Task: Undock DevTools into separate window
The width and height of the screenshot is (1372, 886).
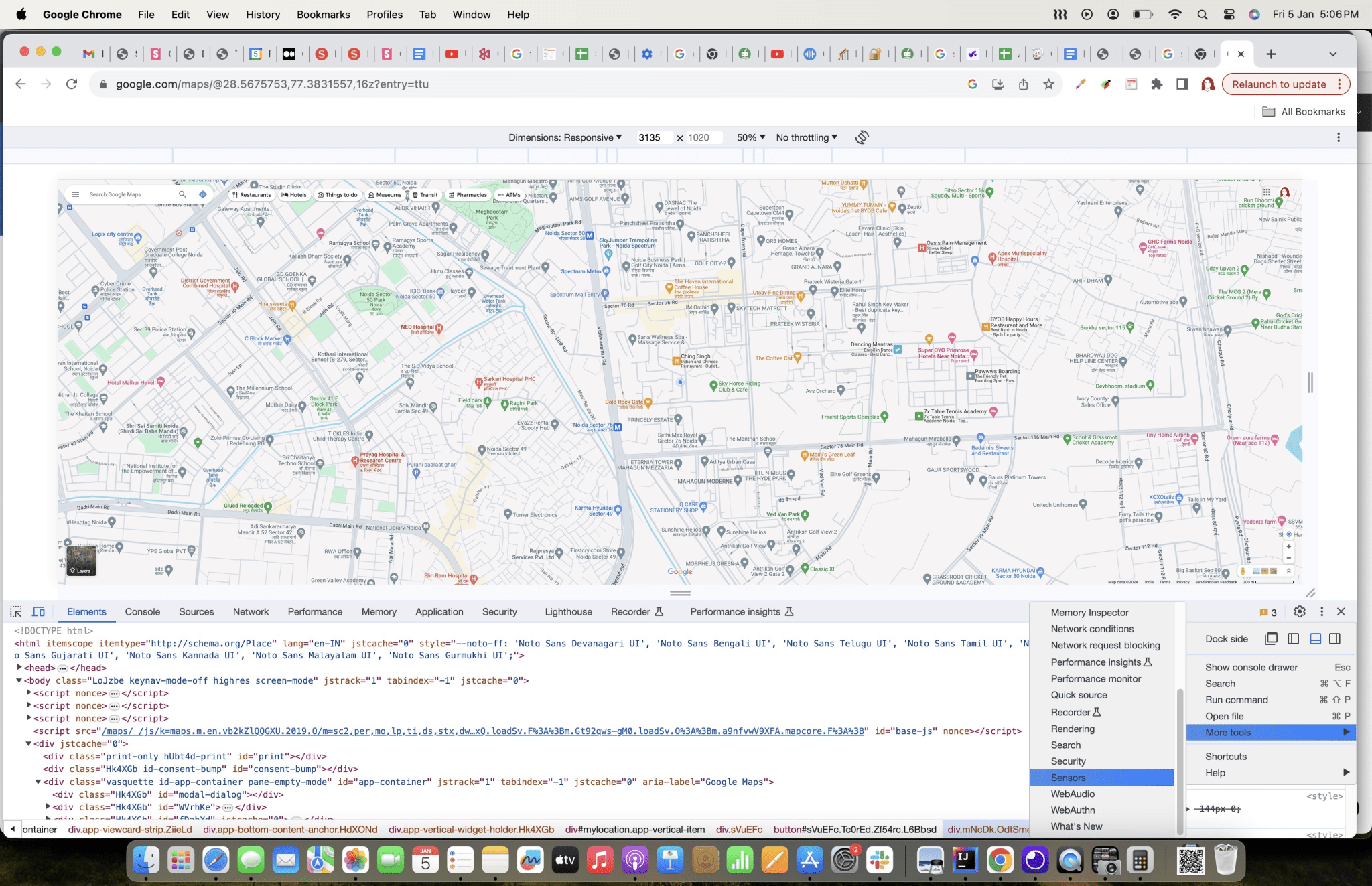Action: click(1272, 638)
